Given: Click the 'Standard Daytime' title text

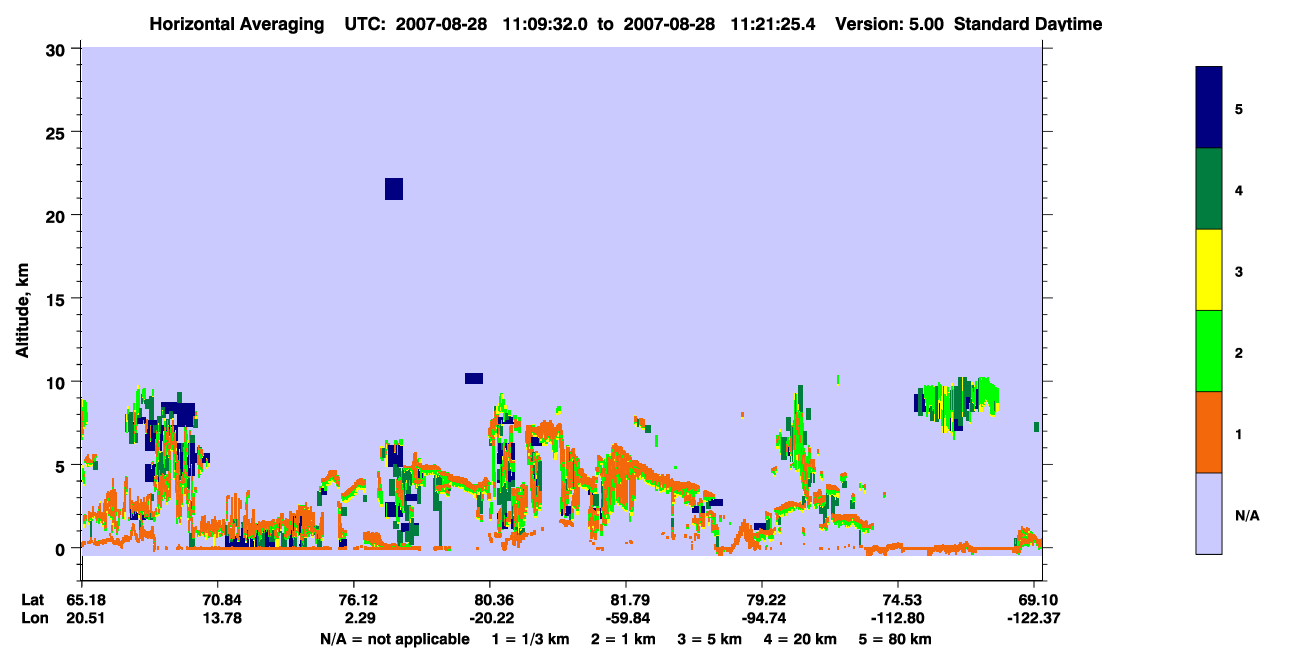Looking at the screenshot, I should click(x=1028, y=24).
